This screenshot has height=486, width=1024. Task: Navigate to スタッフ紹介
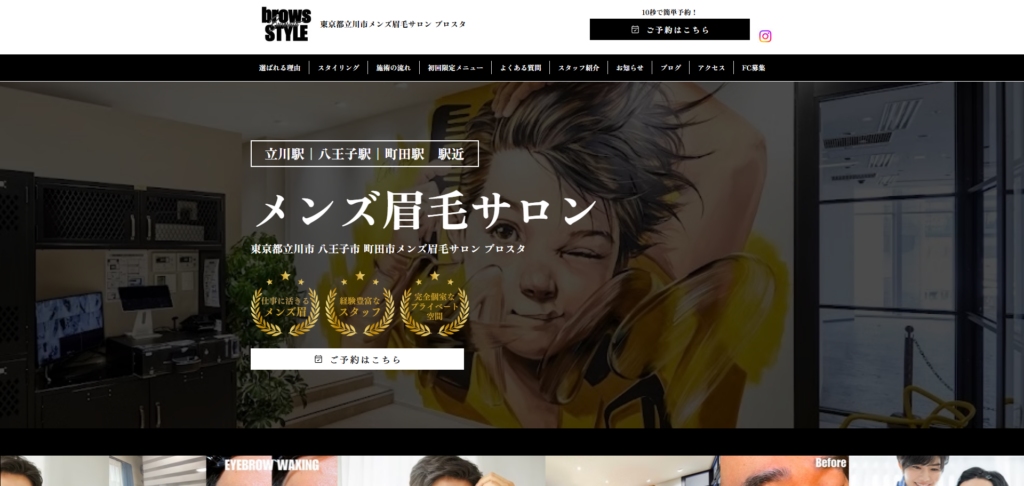coord(579,68)
